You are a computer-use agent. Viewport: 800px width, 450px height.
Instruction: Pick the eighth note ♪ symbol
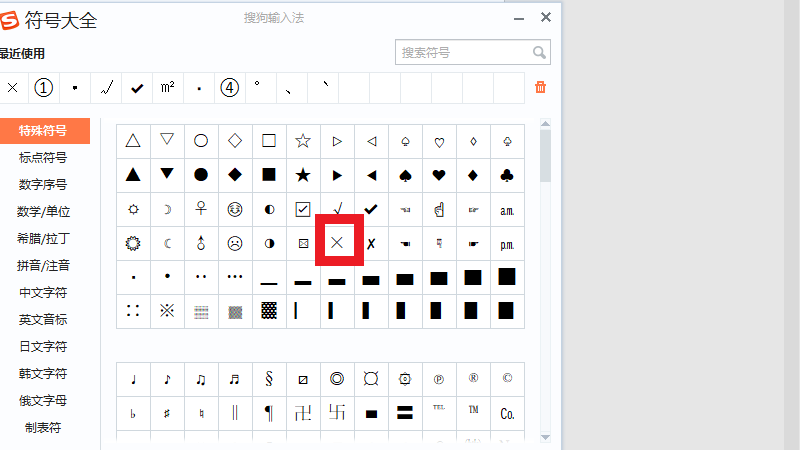[x=167, y=379]
